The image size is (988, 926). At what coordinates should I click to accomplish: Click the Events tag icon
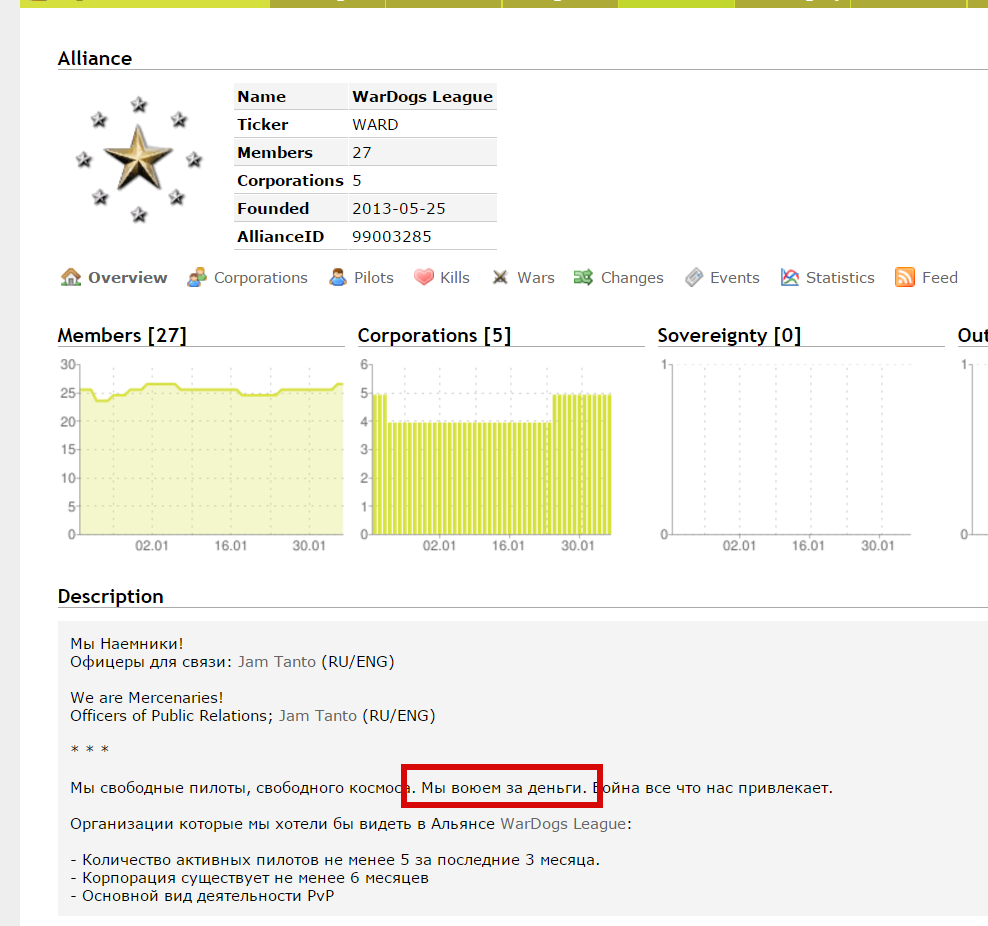[x=694, y=277]
